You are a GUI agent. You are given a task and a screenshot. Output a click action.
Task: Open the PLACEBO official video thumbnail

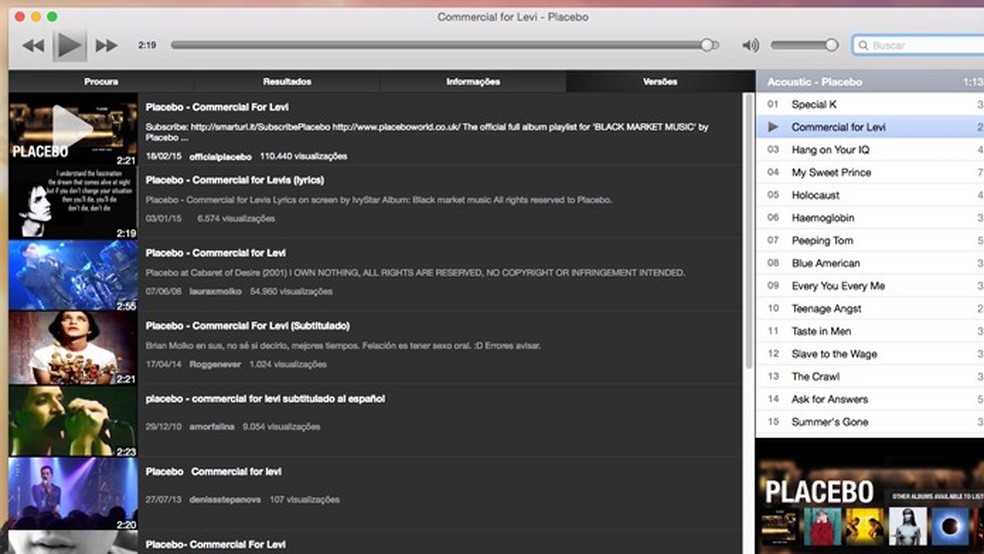[x=73, y=130]
